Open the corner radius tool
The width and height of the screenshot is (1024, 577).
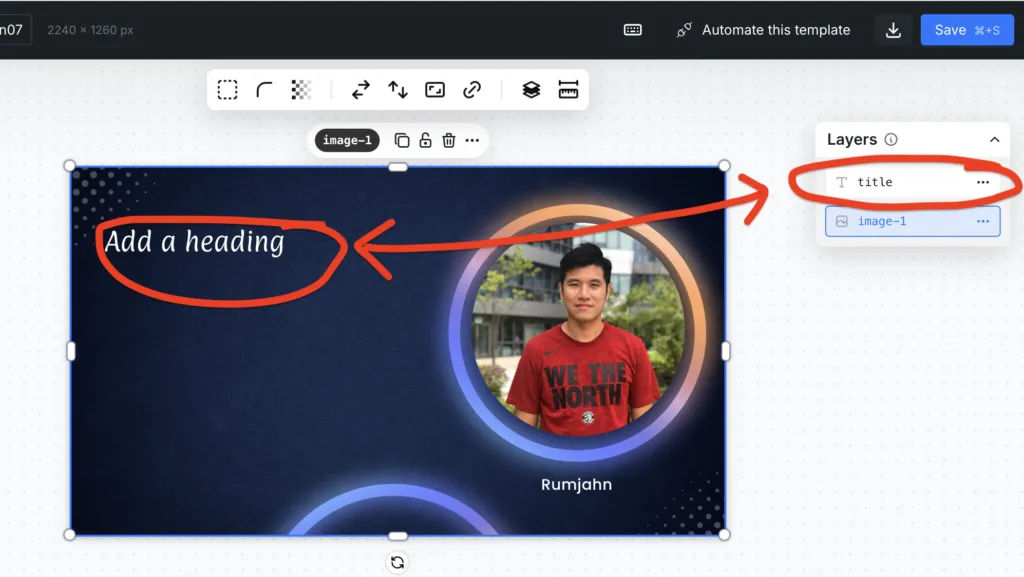click(264, 90)
